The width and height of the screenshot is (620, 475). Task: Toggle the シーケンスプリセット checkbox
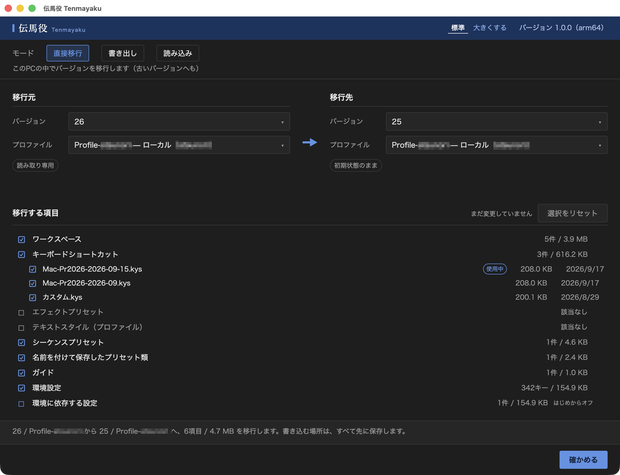21,343
